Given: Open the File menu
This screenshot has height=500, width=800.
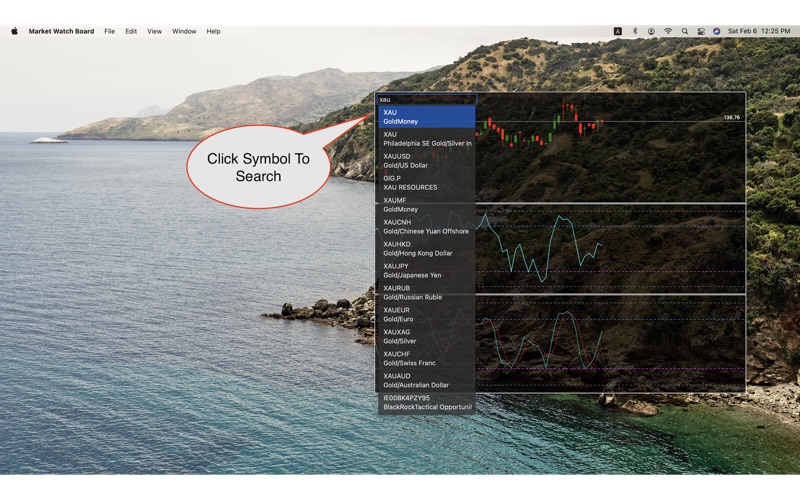Looking at the screenshot, I should point(110,31).
